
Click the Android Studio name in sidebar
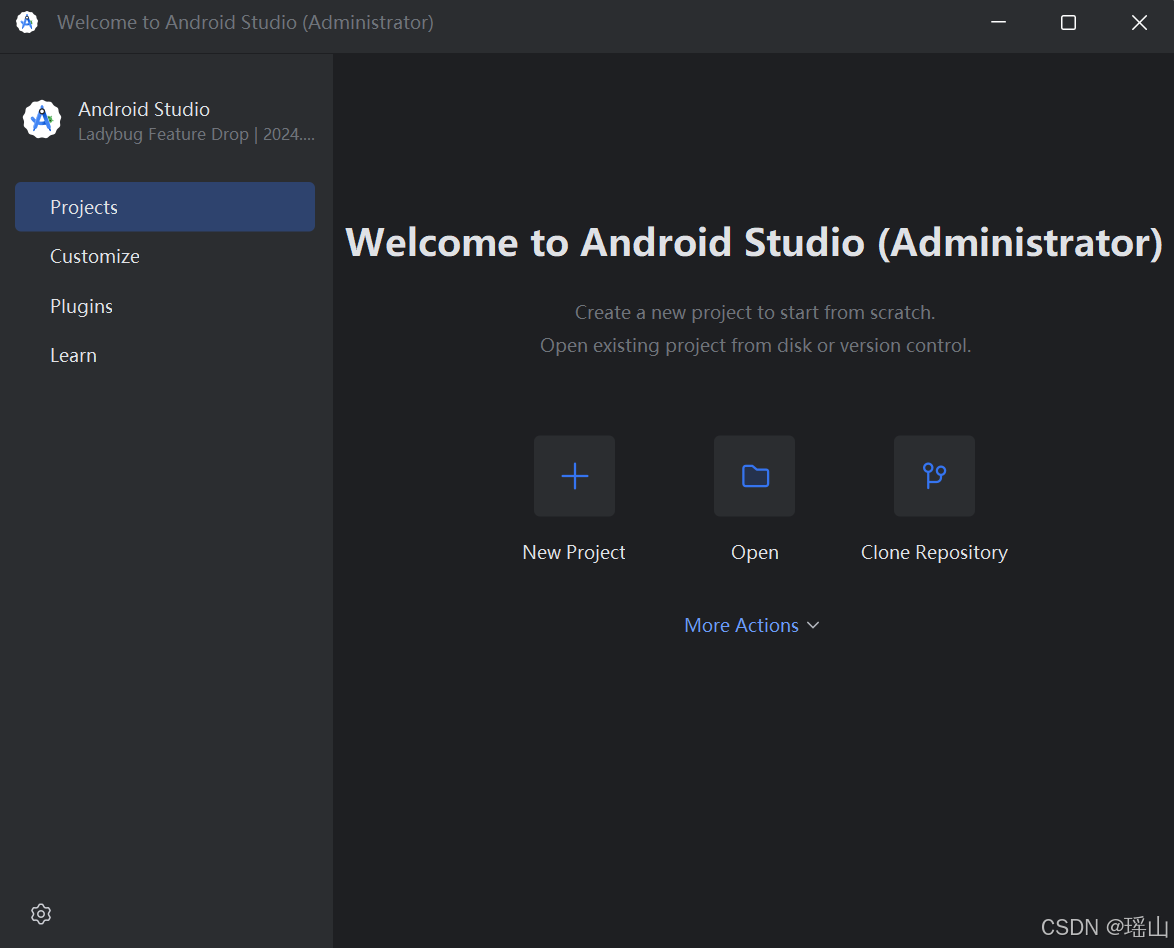coord(144,109)
